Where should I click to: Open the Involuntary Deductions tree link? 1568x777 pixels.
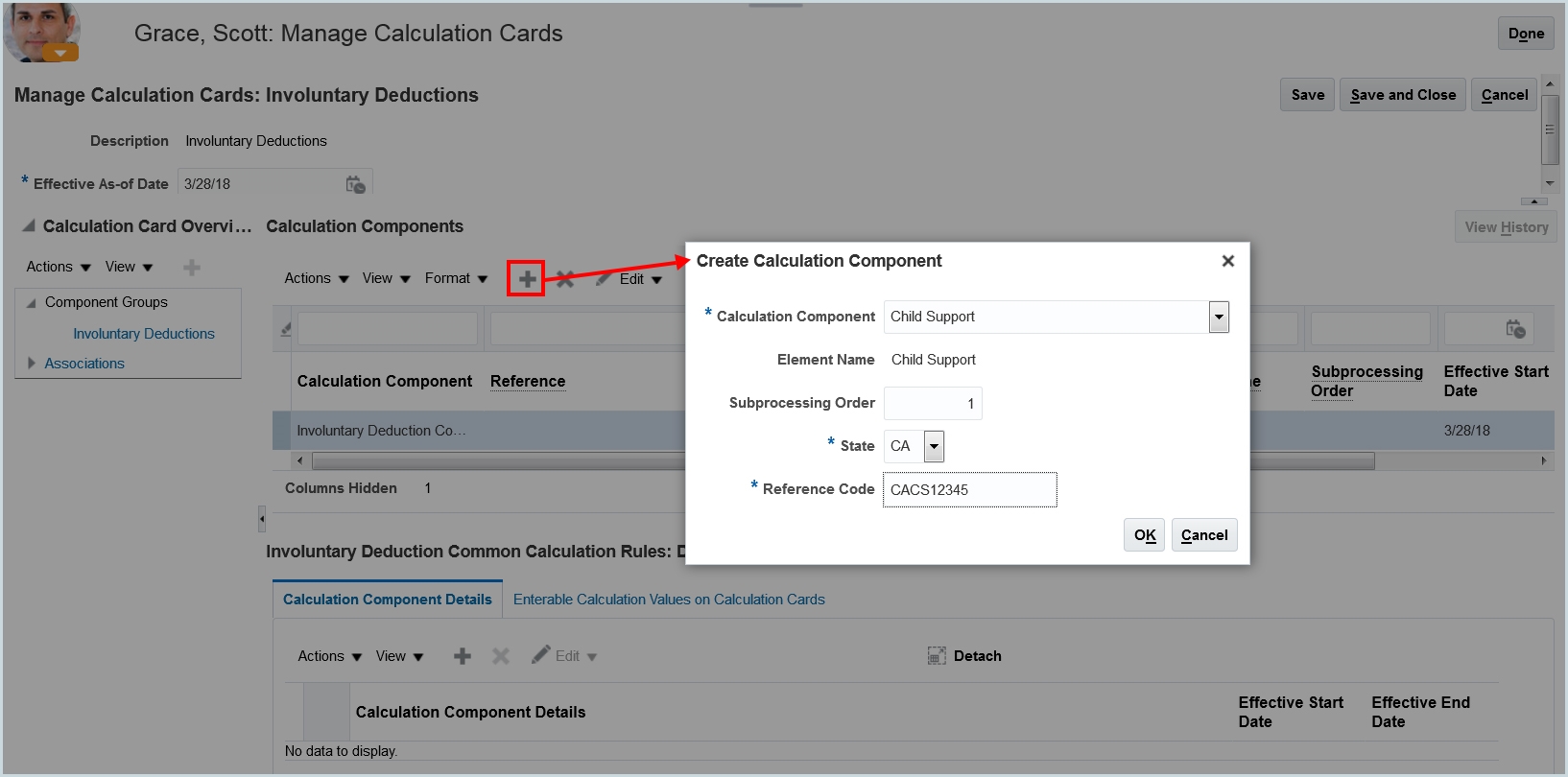[x=144, y=334]
